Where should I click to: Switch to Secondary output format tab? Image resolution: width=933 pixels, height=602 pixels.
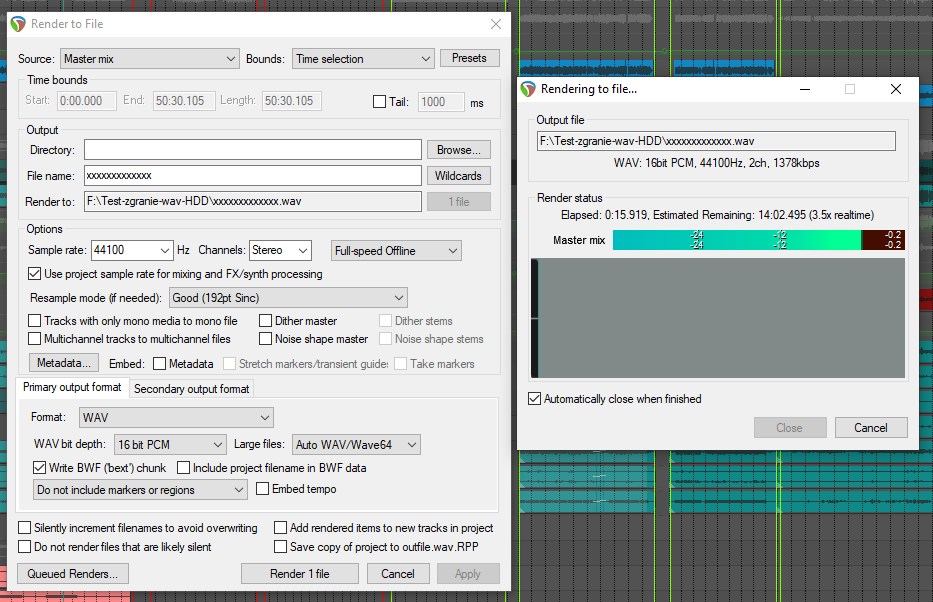tap(192, 388)
